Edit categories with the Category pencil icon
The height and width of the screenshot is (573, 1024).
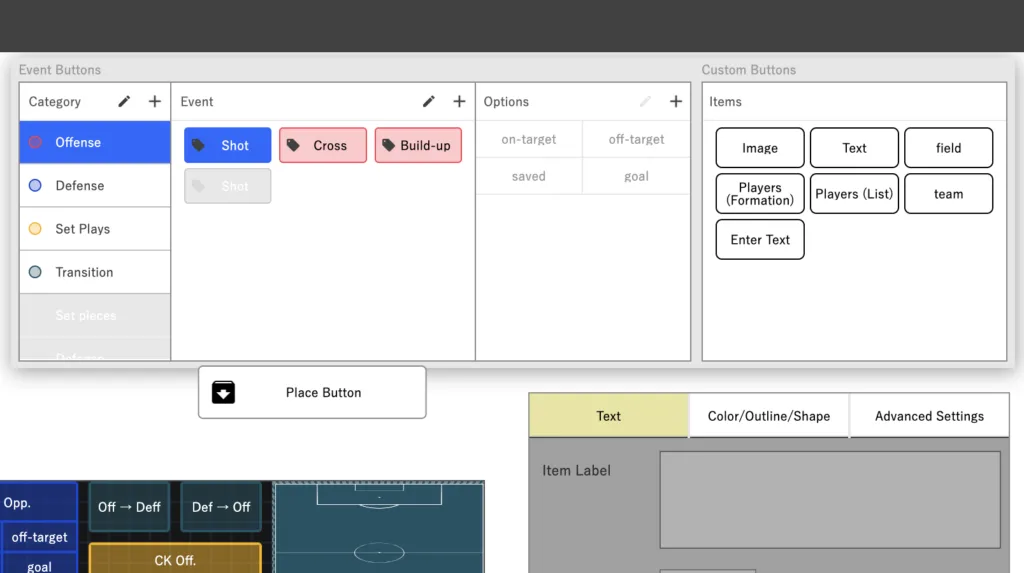(124, 101)
